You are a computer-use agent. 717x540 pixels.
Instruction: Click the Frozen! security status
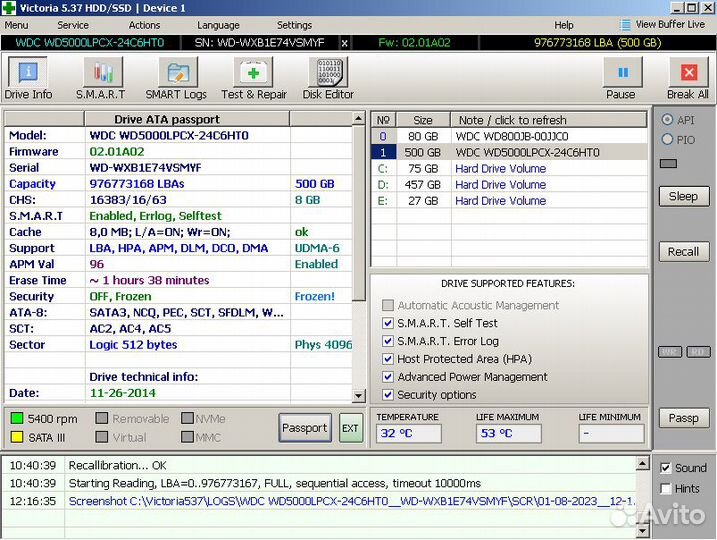pyautogui.click(x=315, y=296)
